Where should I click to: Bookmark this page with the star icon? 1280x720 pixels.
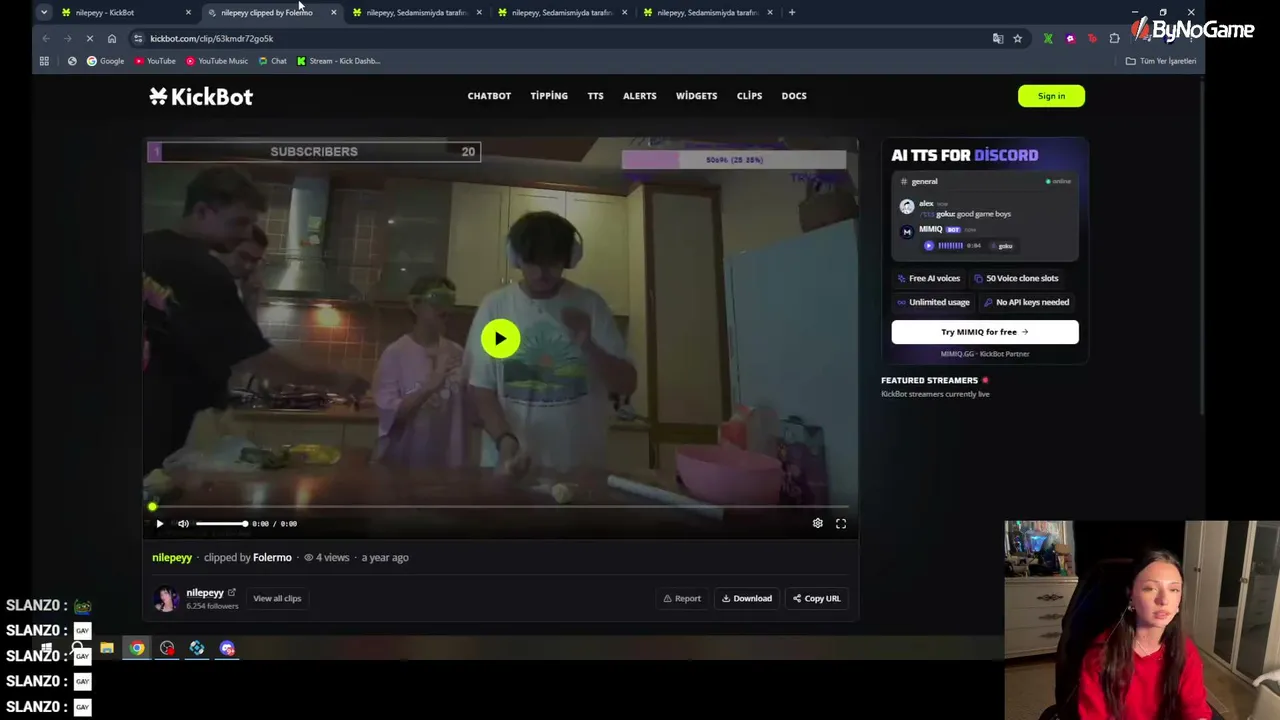pyautogui.click(x=1017, y=38)
